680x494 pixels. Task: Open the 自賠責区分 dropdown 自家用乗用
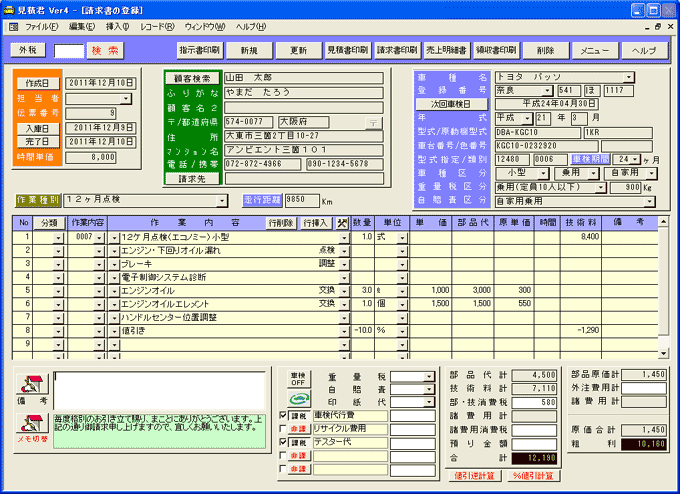pos(649,201)
